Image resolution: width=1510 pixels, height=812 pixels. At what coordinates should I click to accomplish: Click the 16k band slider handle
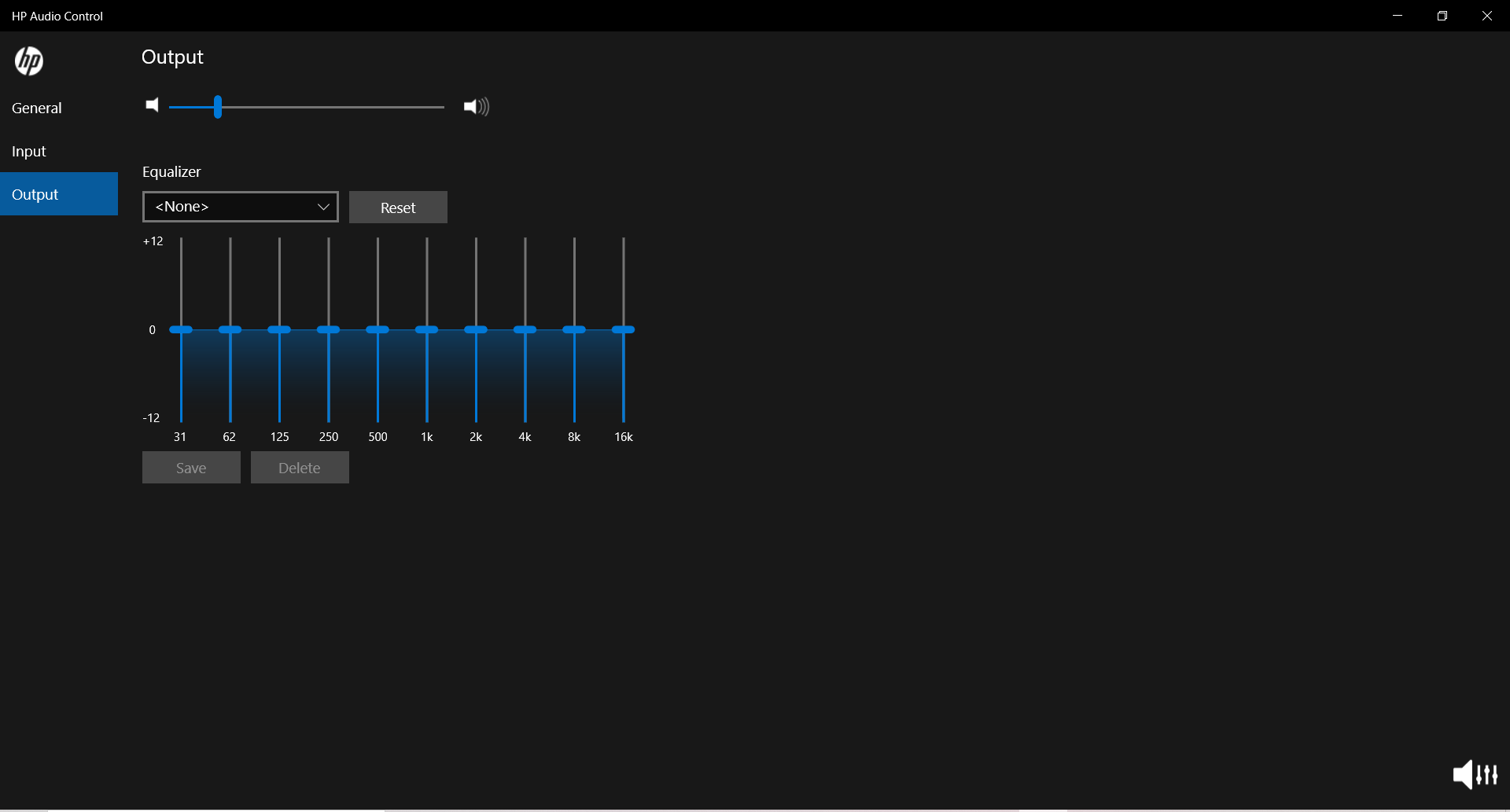pyautogui.click(x=624, y=329)
